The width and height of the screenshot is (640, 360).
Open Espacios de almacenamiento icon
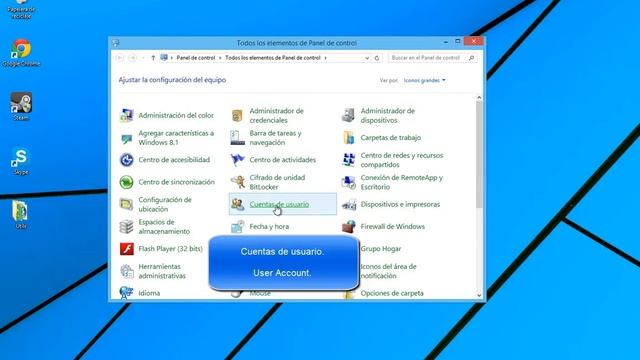[x=127, y=227]
